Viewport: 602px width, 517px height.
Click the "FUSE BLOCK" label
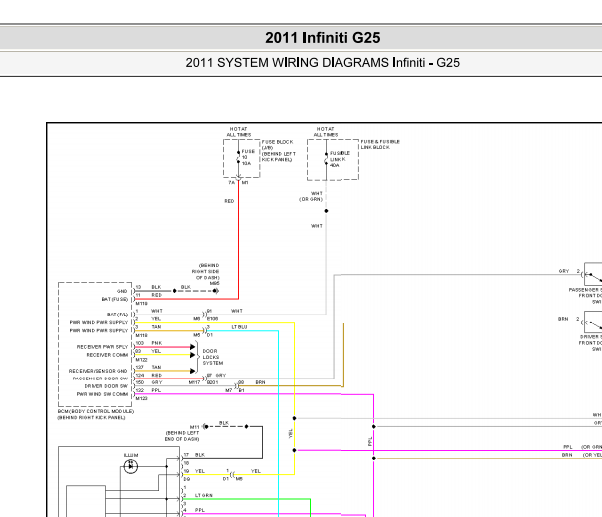tap(278, 142)
